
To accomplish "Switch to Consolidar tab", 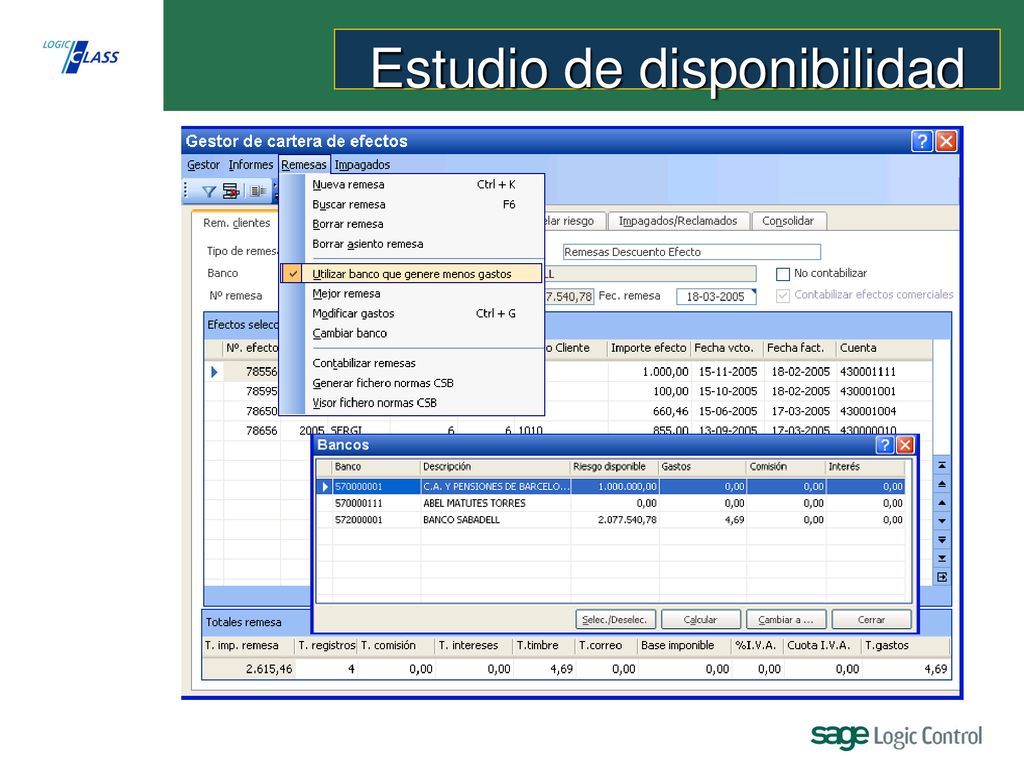I will (x=788, y=221).
